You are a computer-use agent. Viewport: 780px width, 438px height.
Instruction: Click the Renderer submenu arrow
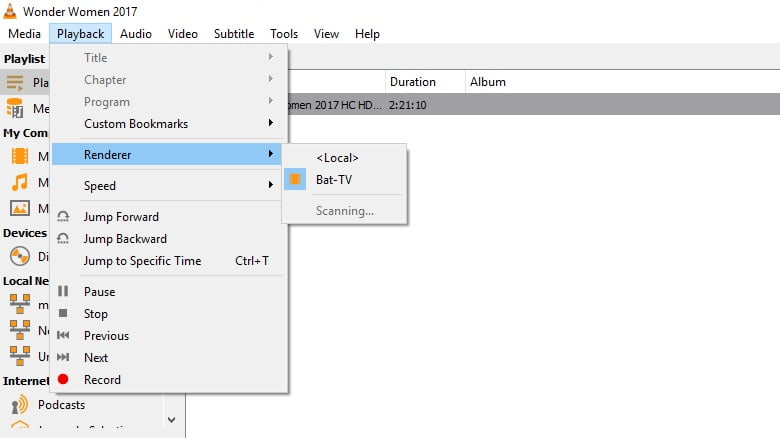[271, 154]
